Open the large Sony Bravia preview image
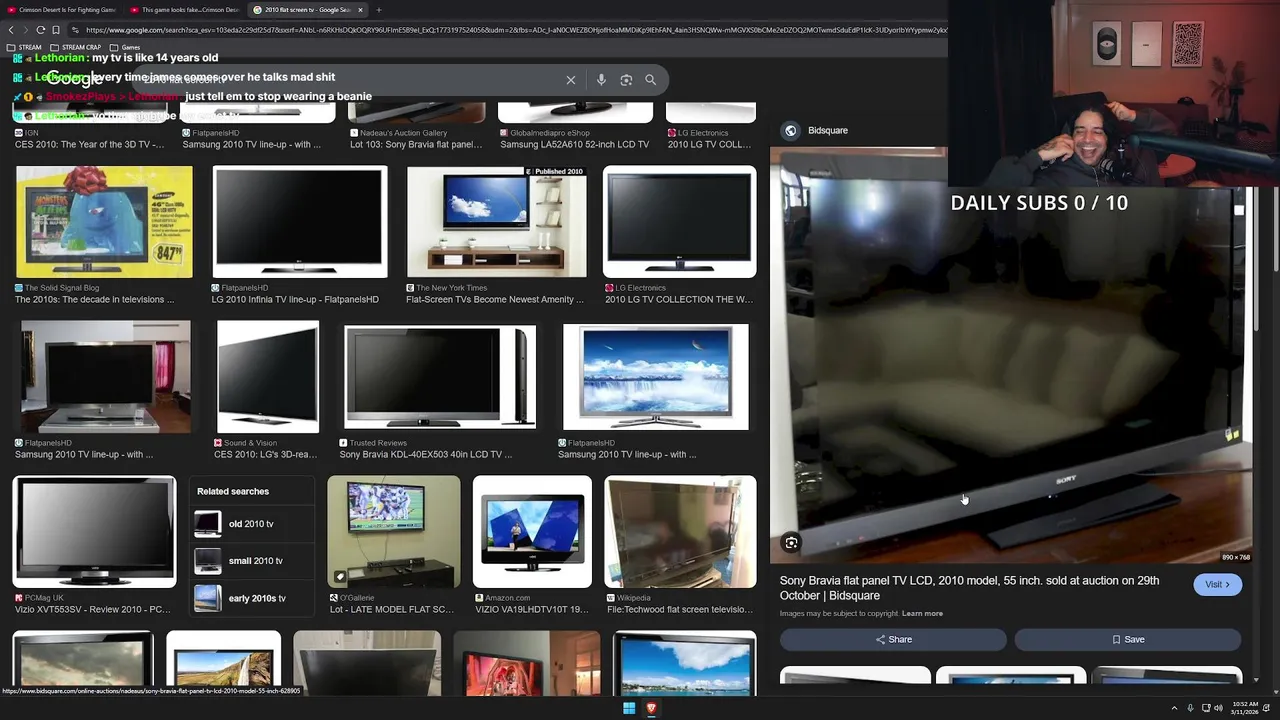This screenshot has height=720, width=1280. click(1011, 356)
